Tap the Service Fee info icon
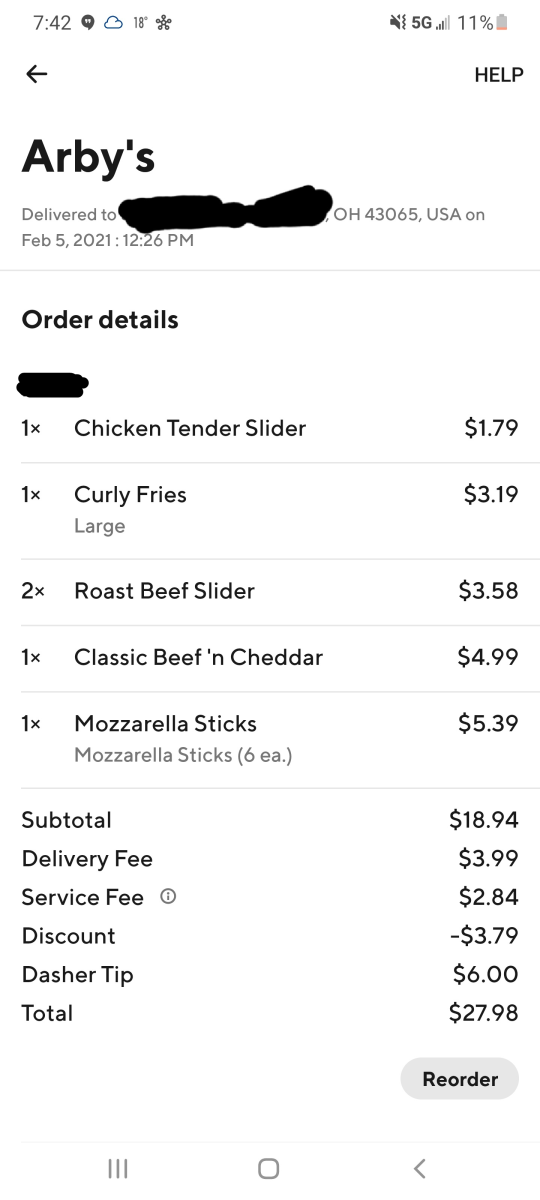Viewport: 540px width, 1200px height. pyautogui.click(x=168, y=897)
